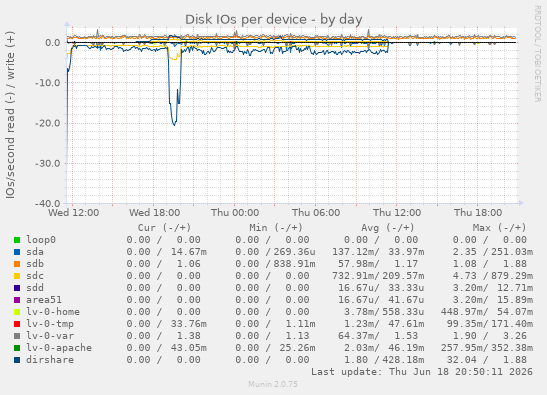
Task: Click the sda blue legend swatch
Action: [17, 252]
